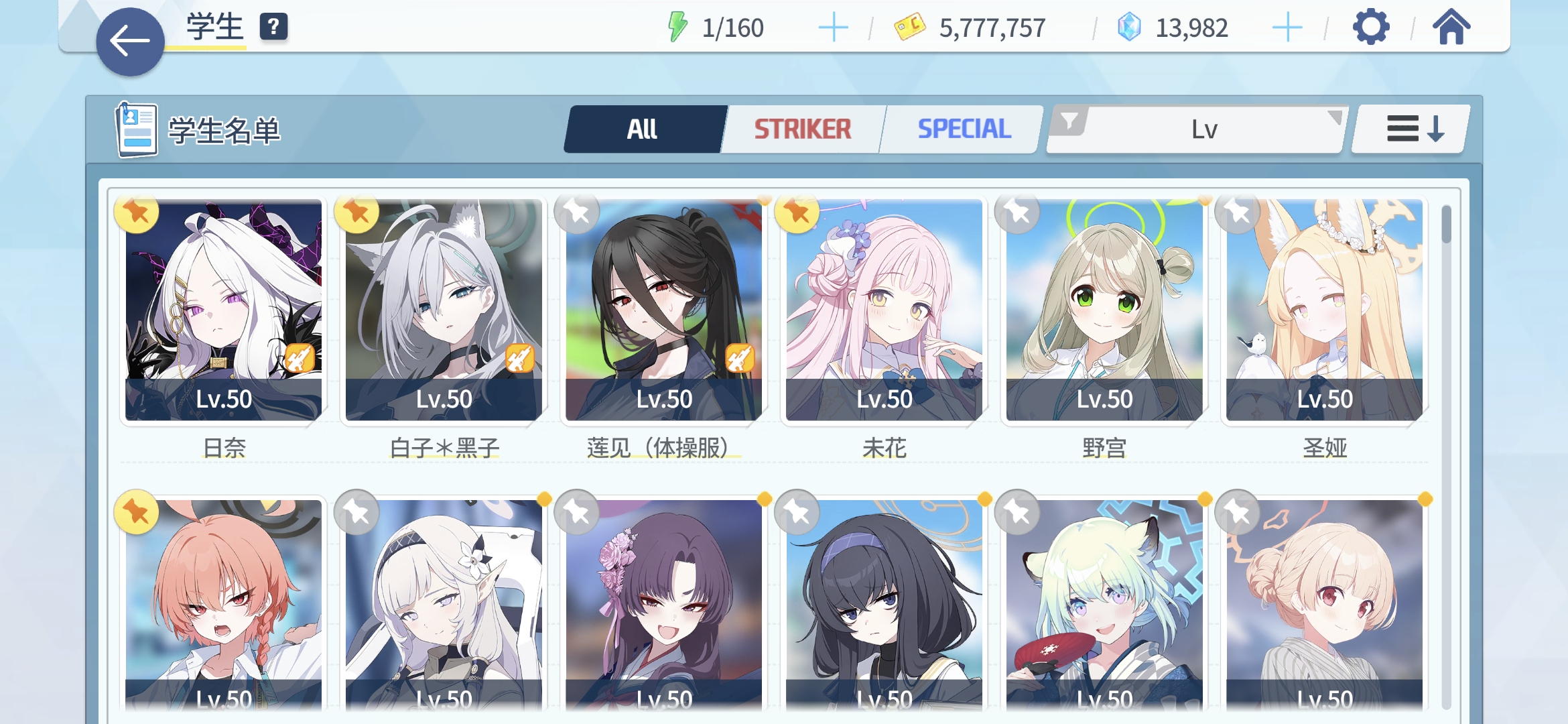
Task: Add gems with the plus next to 13,982
Action: 1287,28
